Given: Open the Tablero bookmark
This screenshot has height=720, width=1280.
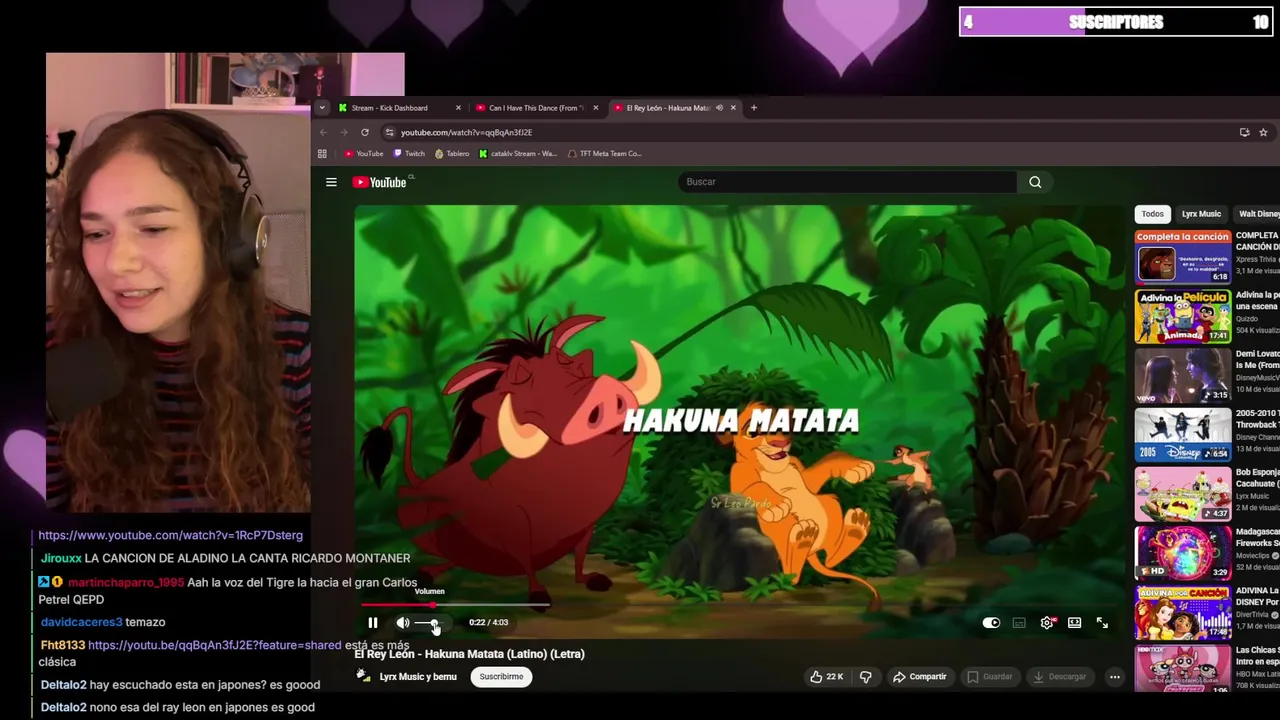Looking at the screenshot, I should tap(452, 154).
